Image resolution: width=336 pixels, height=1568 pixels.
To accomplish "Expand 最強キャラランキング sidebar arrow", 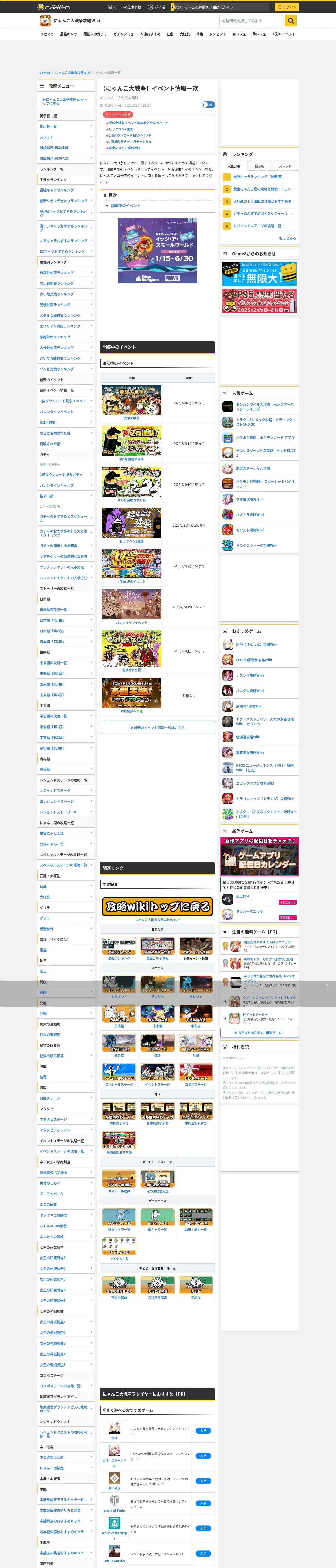I will 92,190.
